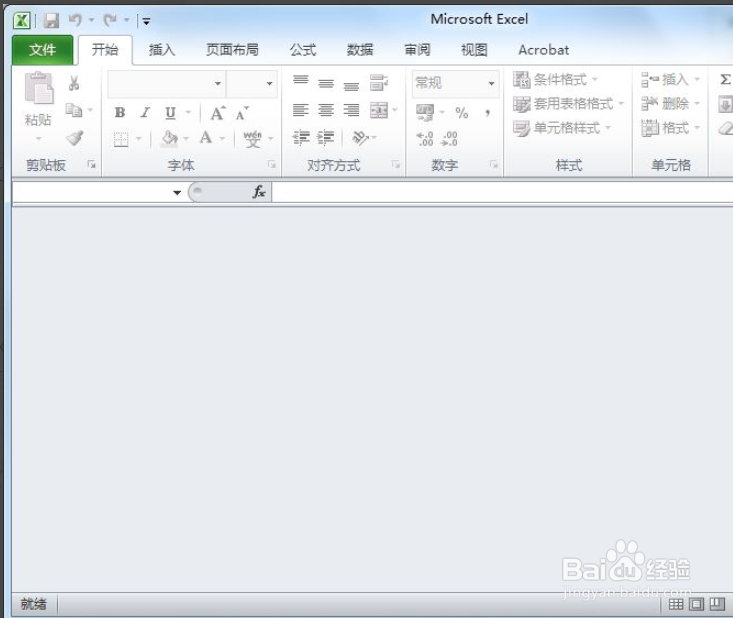Click the text Orientation icon
Viewport: 733px width, 618px height.
pyautogui.click(x=360, y=138)
